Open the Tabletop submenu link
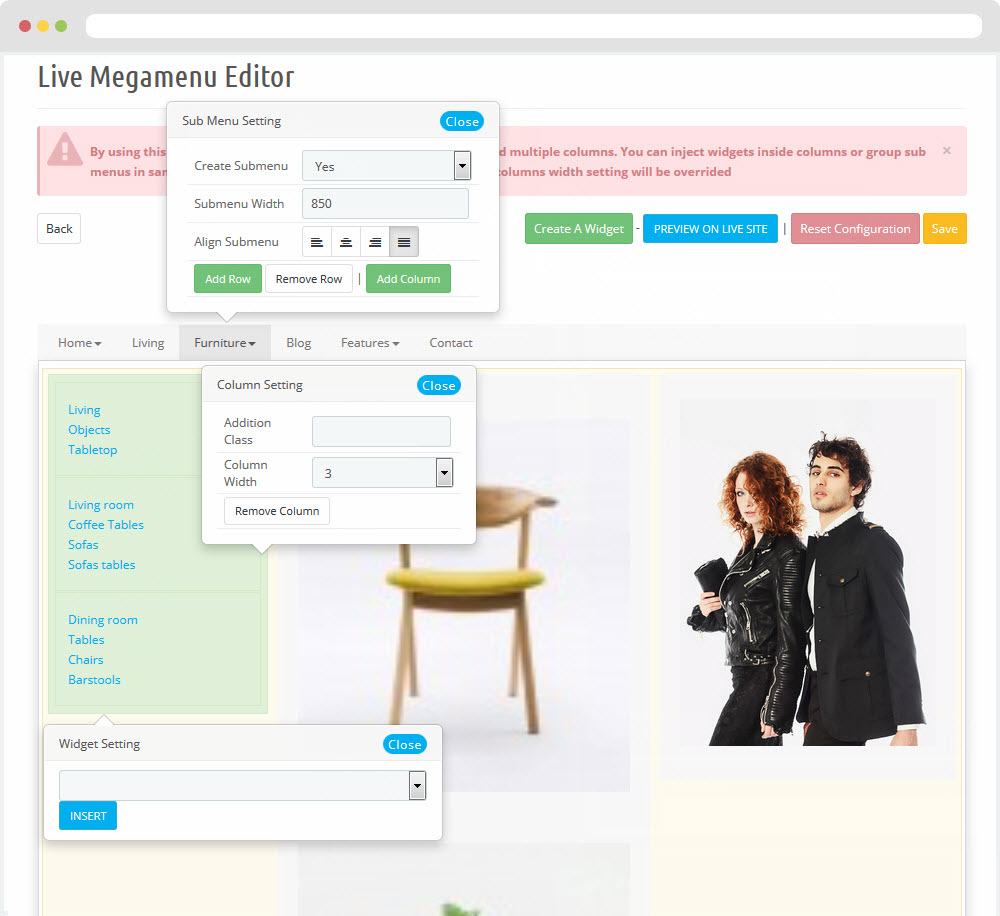Viewport: 1000px width, 916px height. point(92,450)
